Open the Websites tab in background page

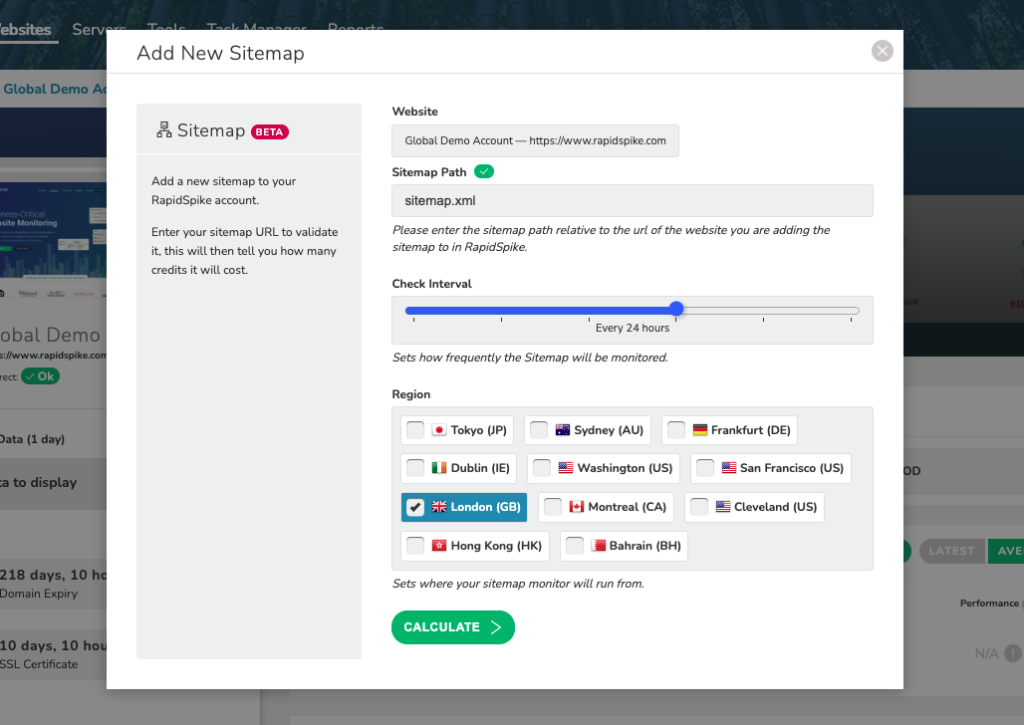(x=25, y=29)
